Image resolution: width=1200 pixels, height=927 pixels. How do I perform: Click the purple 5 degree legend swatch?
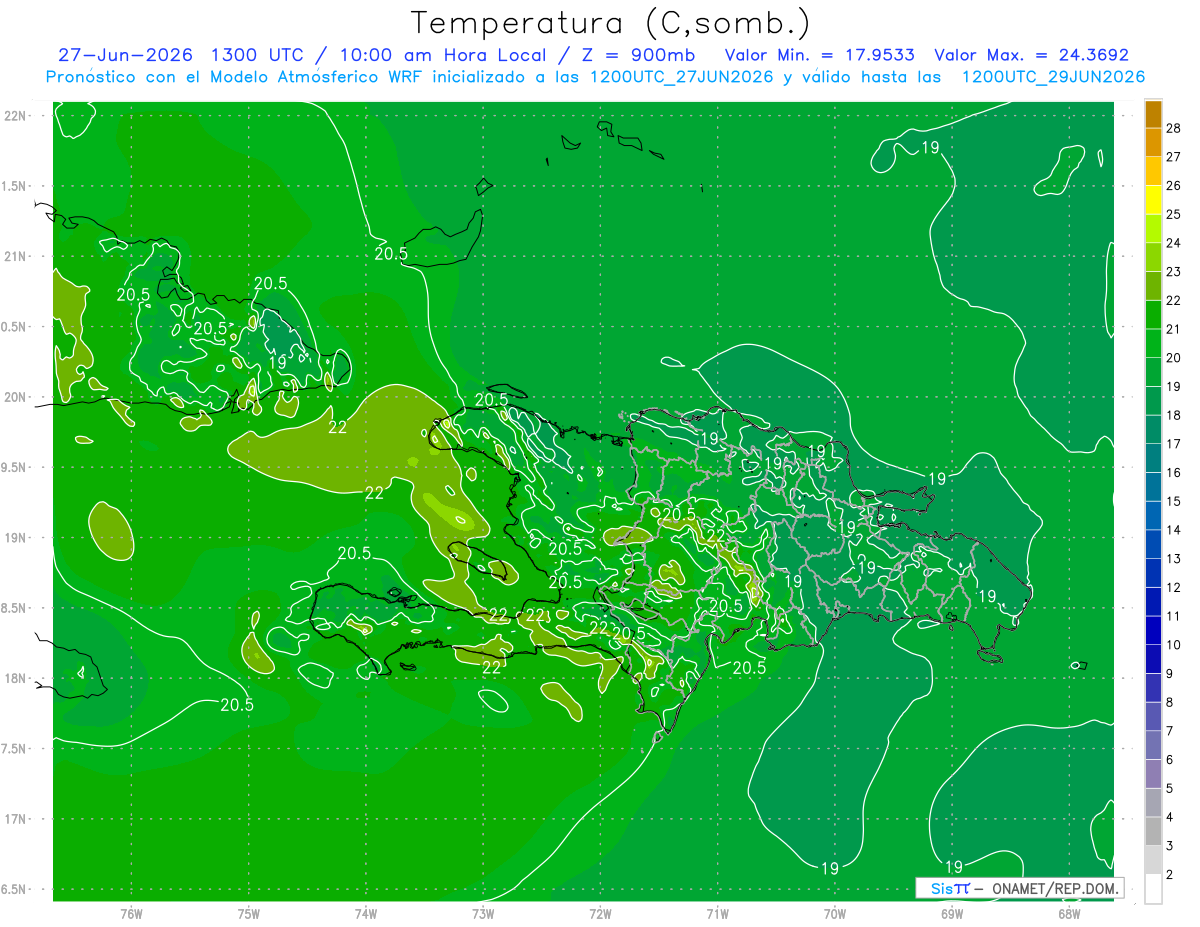tap(1153, 775)
